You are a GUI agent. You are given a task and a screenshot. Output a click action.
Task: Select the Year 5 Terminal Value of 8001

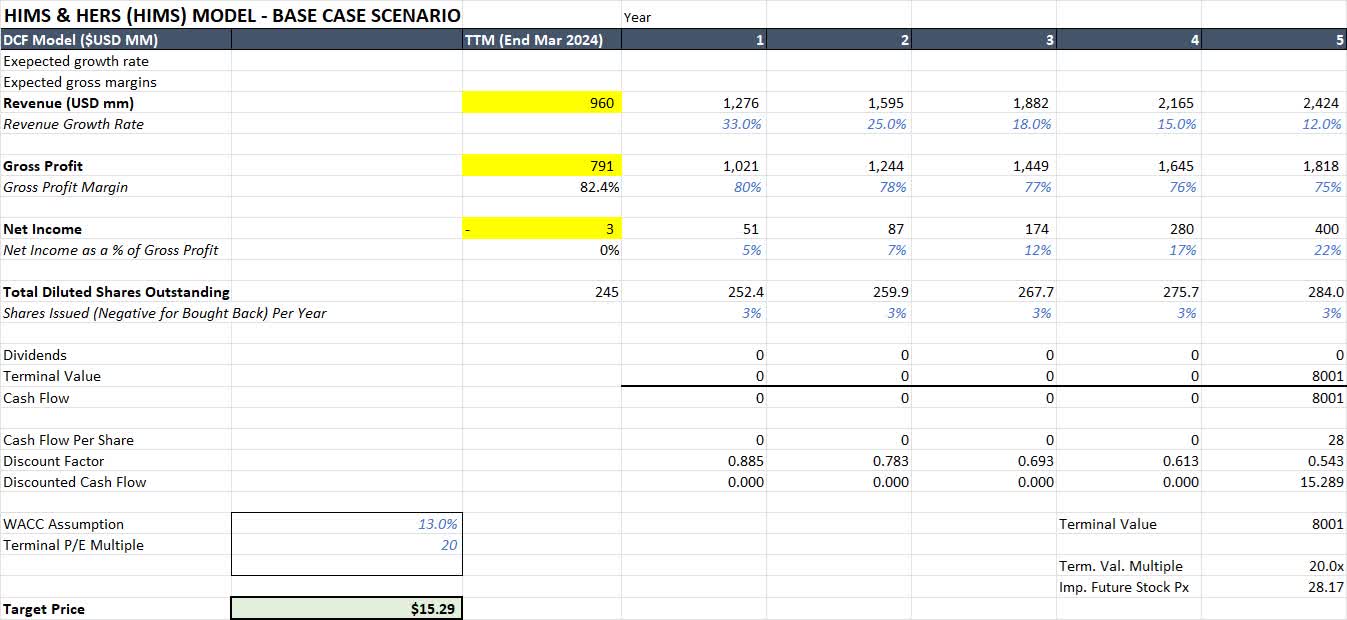1320,376
